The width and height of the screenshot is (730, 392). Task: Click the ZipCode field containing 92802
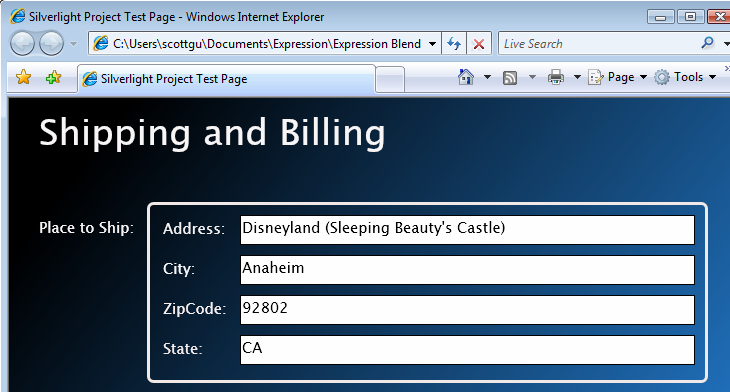pyautogui.click(x=467, y=310)
